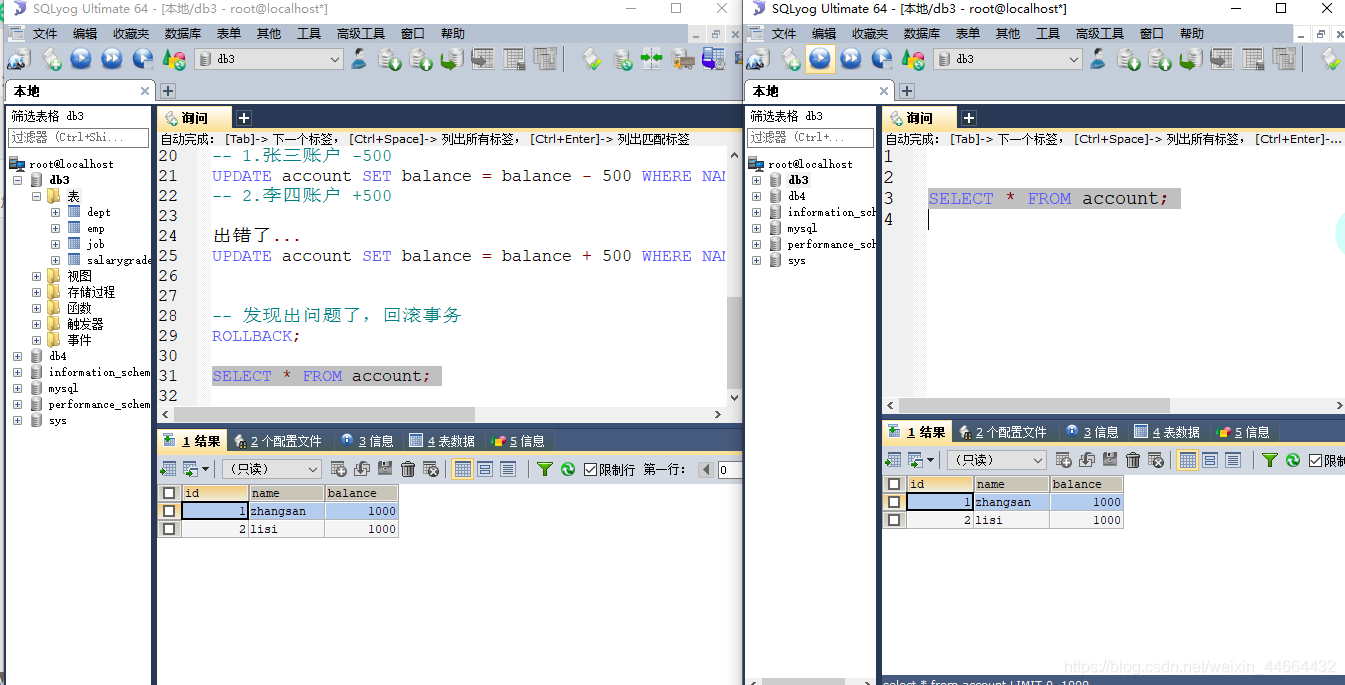Viewport: 1345px width, 685px height.
Task: Check the zhangsan row checkbox in left grid
Action: click(168, 511)
